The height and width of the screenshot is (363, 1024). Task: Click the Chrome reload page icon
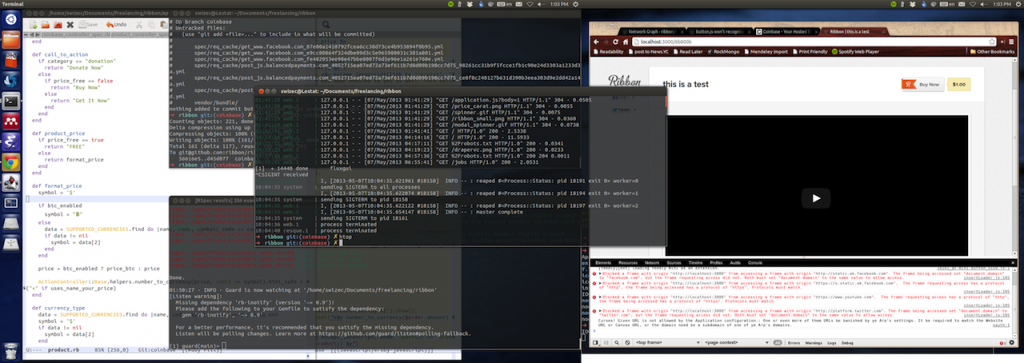[x=615, y=42]
